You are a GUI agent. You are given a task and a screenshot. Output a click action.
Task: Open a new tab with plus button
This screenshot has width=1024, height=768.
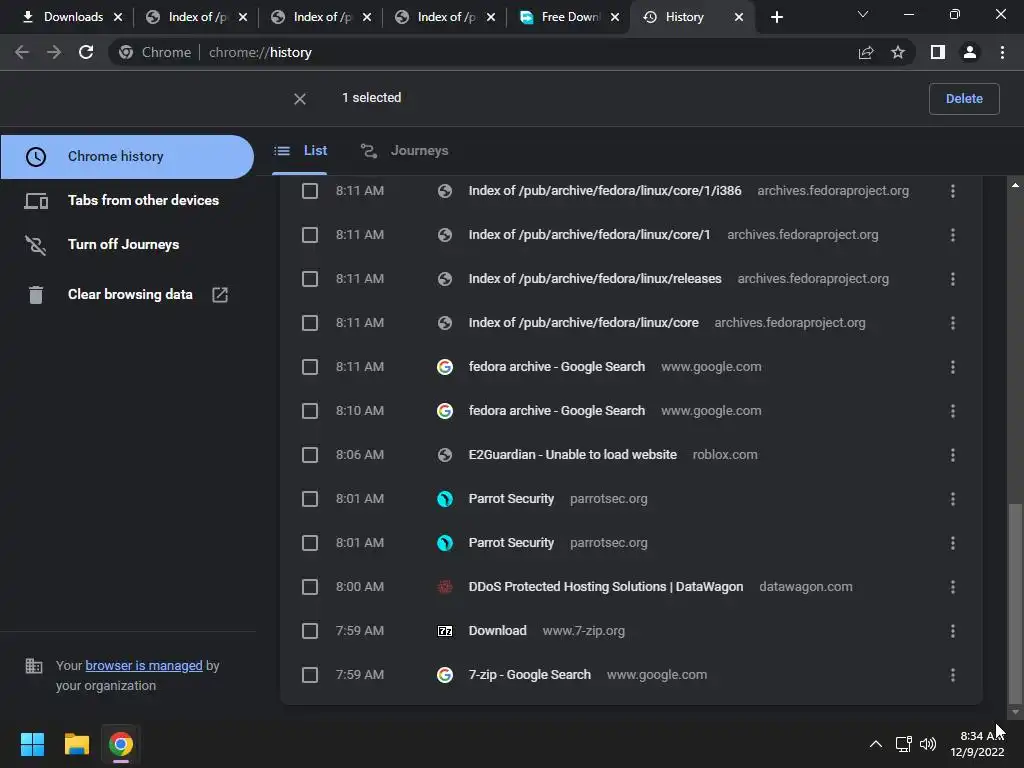[776, 17]
